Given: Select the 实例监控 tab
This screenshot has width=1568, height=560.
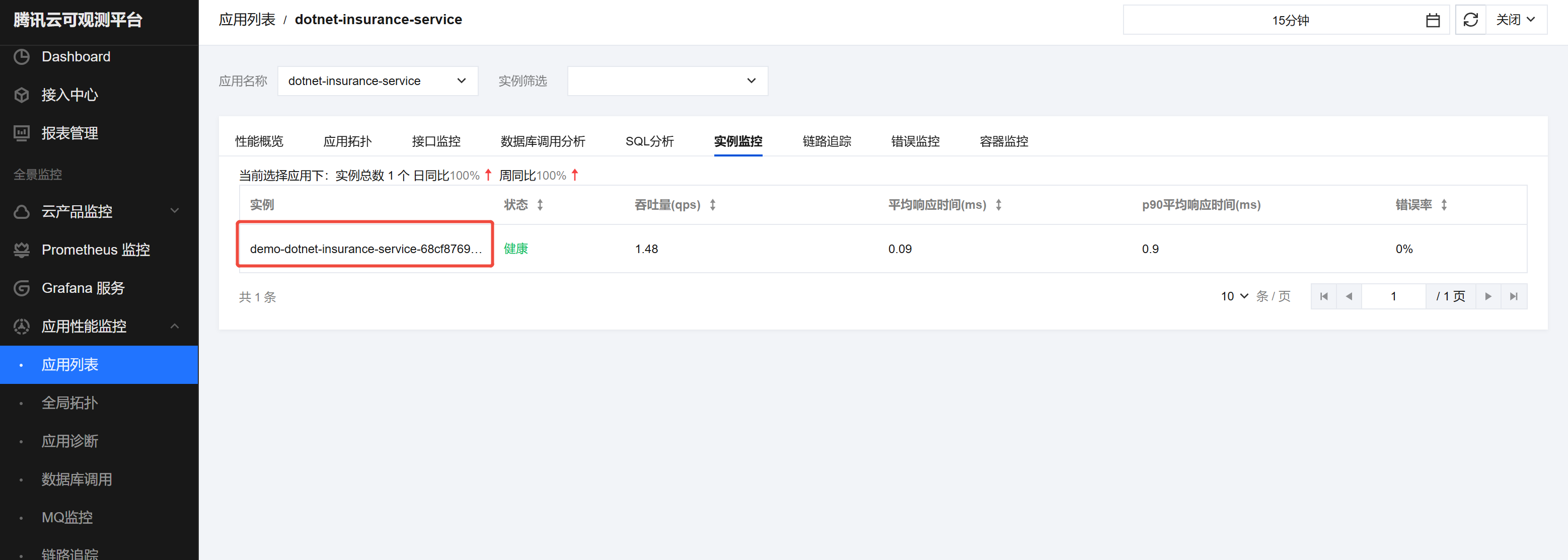Looking at the screenshot, I should [738, 141].
